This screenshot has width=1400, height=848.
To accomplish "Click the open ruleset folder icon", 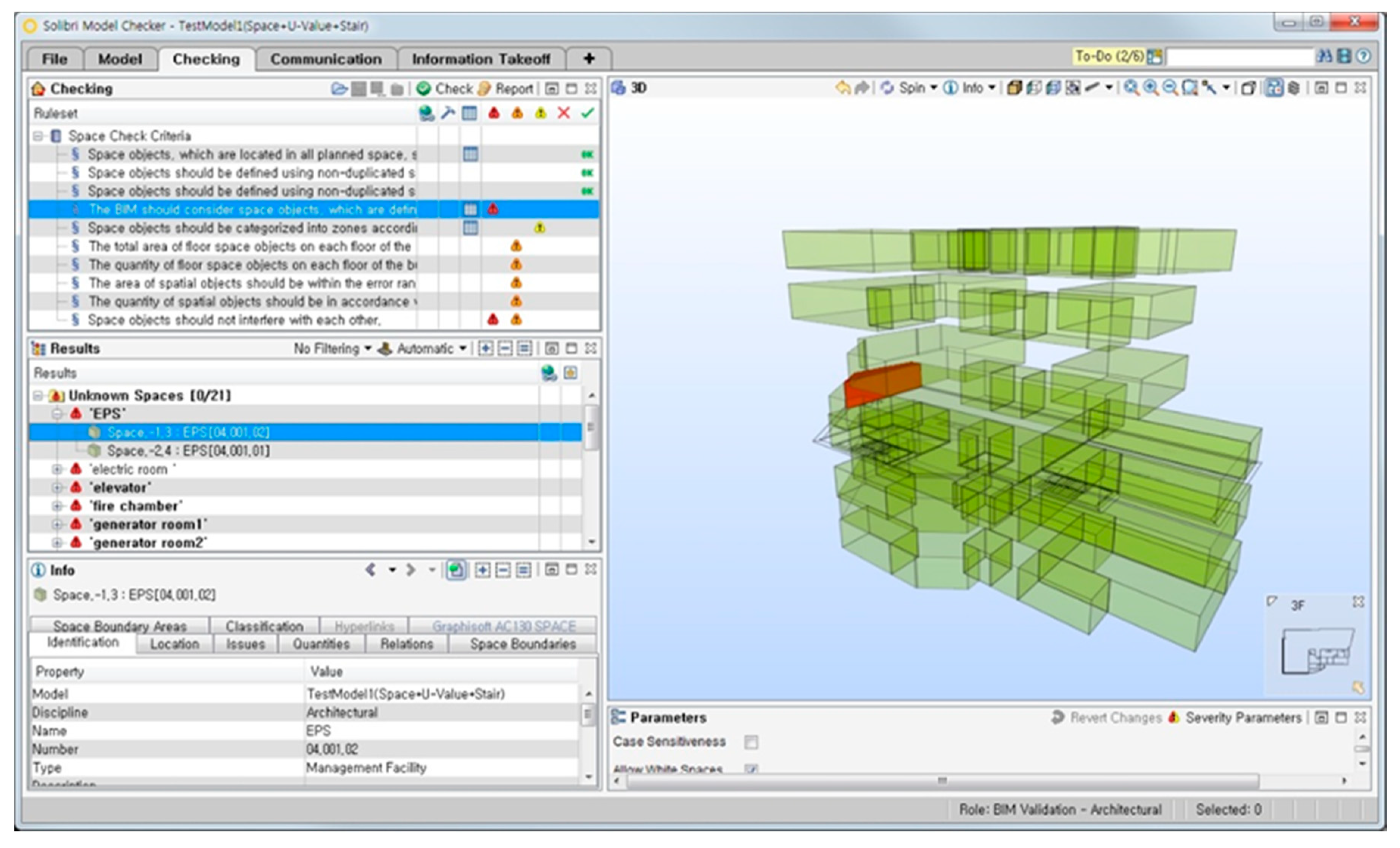I will [x=339, y=89].
